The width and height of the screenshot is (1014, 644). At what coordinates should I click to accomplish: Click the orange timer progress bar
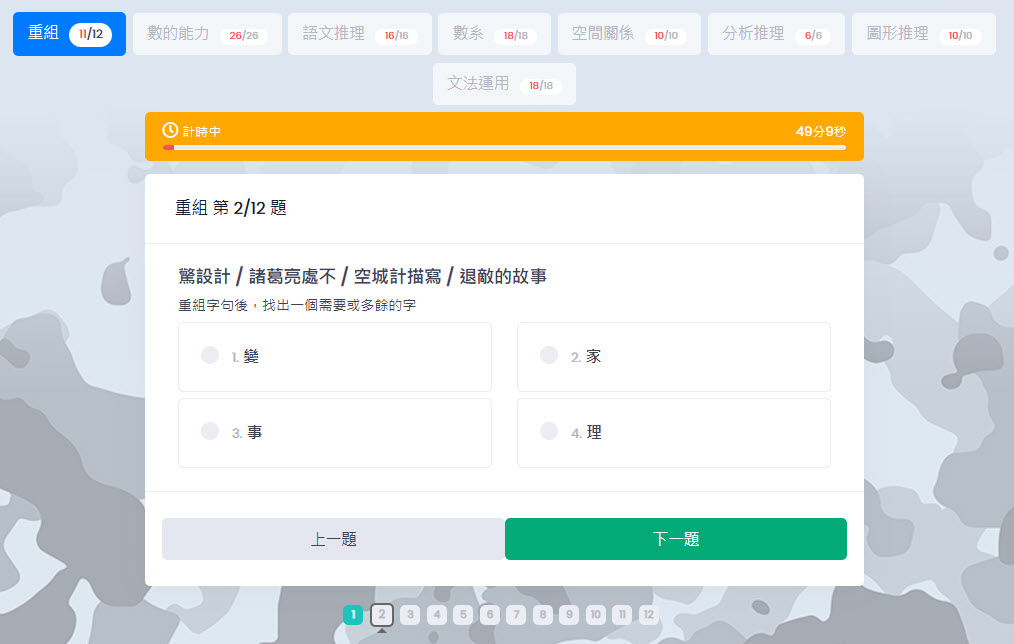(x=504, y=147)
